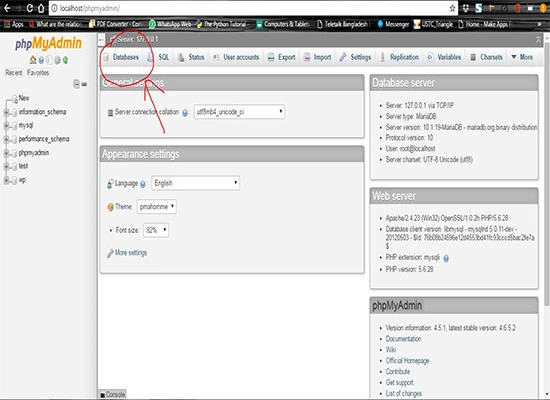Screen dimensions: 550x400
Task: Go to the Import tab
Action: 318,57
